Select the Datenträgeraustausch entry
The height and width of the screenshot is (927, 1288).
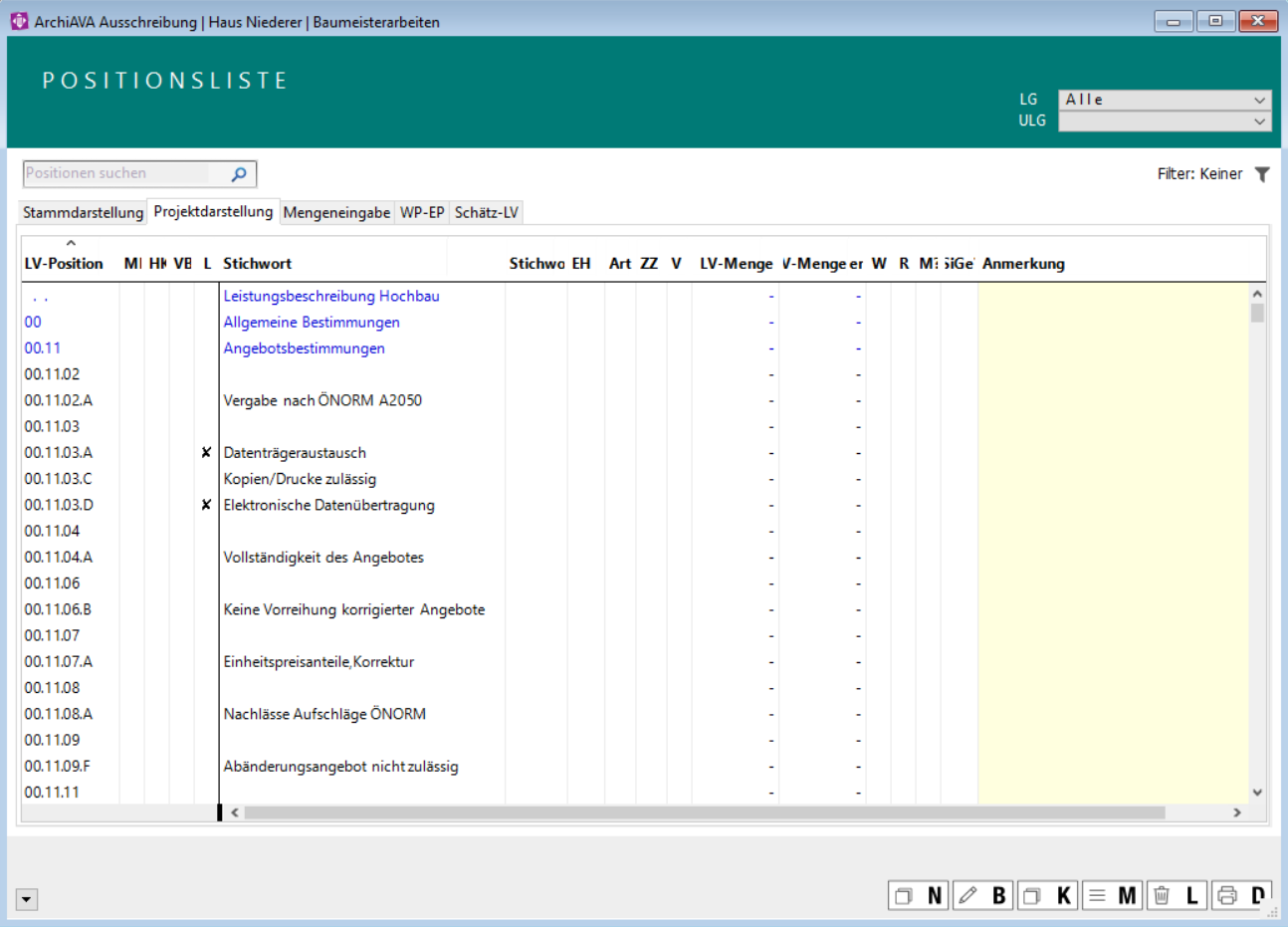[x=295, y=452]
